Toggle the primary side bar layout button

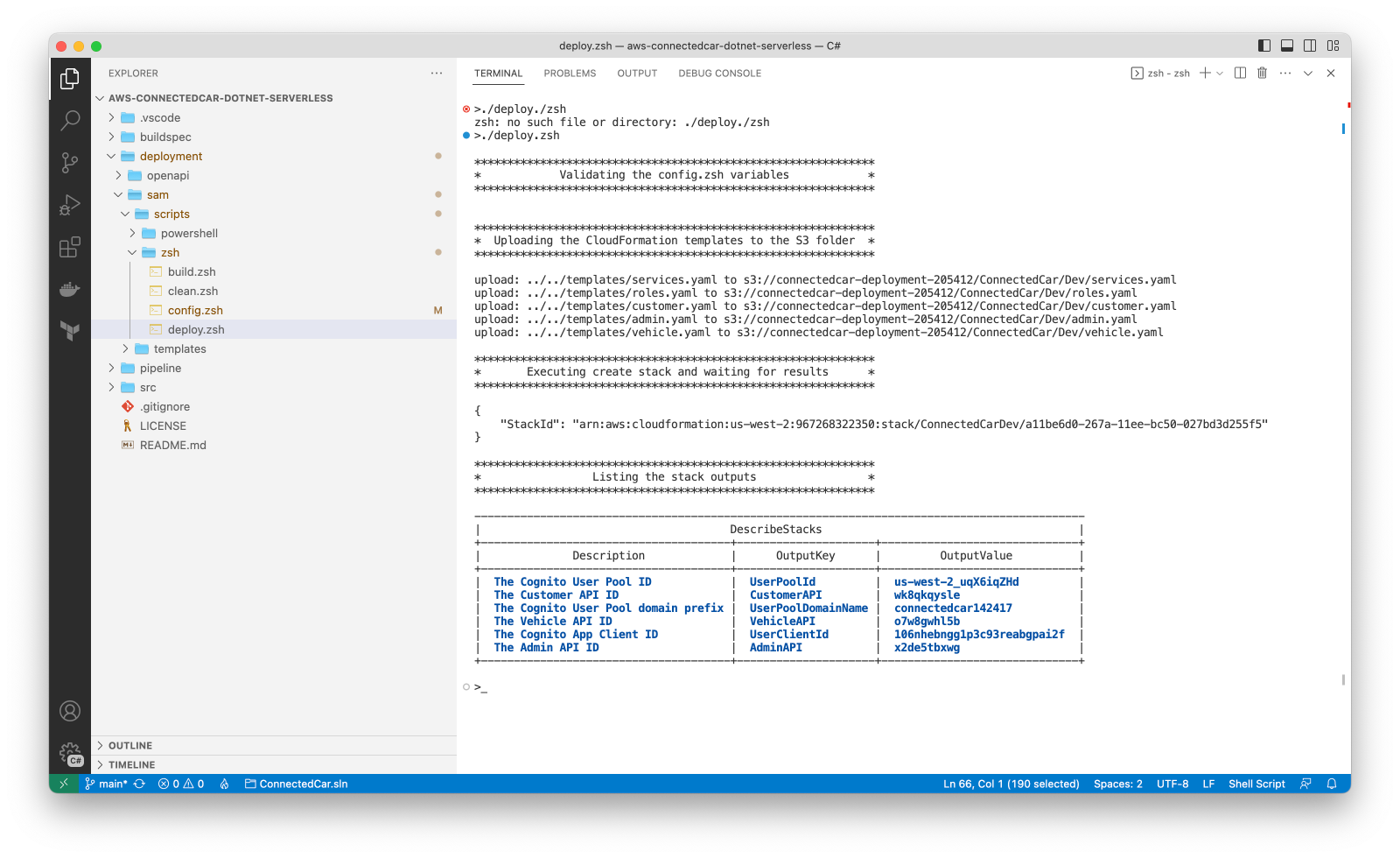[1264, 46]
